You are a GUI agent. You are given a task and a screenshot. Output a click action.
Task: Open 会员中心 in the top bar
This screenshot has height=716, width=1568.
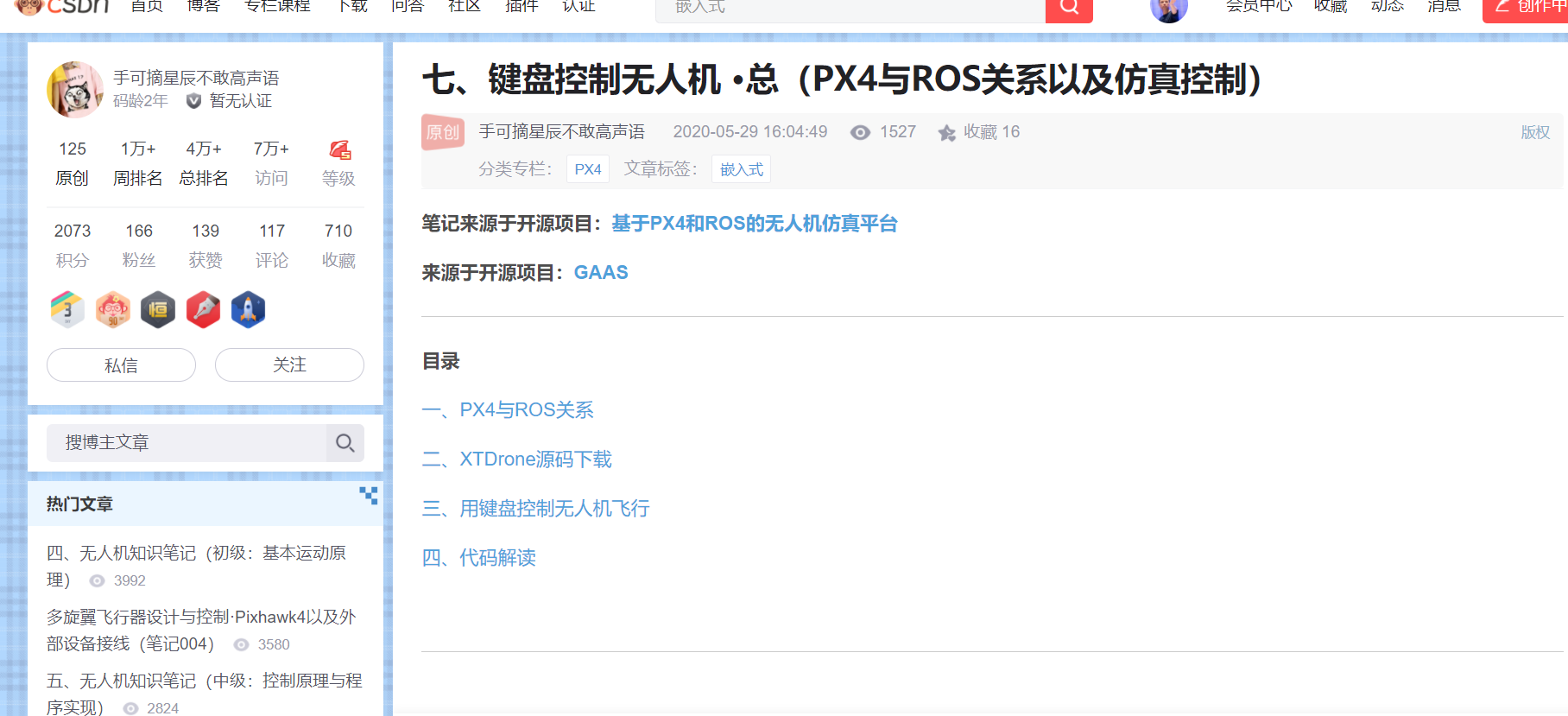1259,7
